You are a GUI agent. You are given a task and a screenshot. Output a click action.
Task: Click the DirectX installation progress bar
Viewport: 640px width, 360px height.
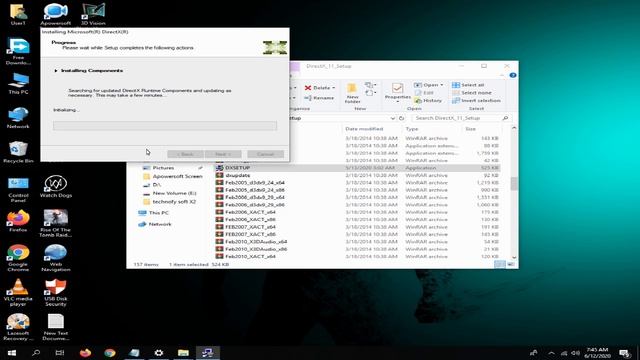[x=165, y=126]
